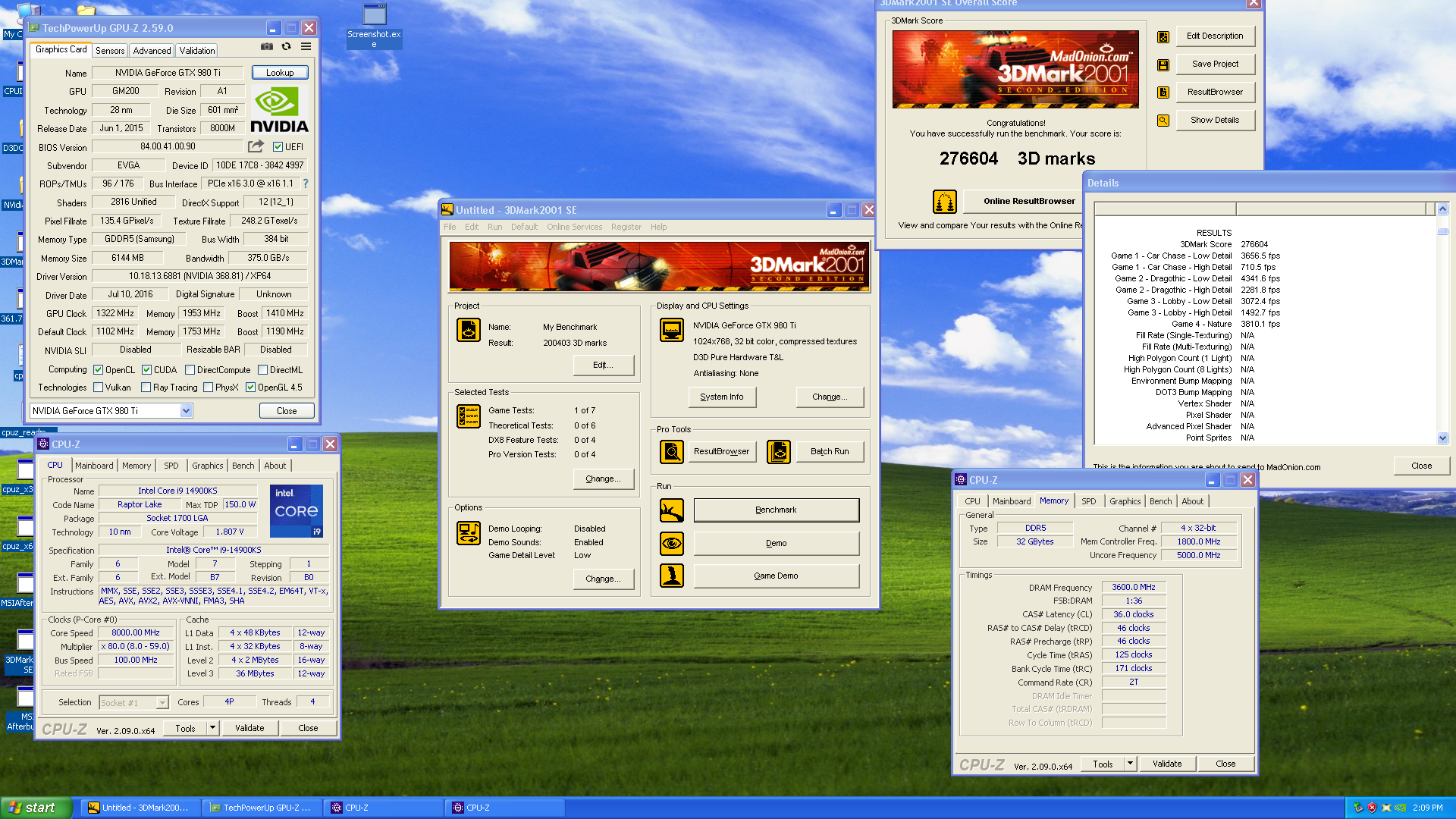The width and height of the screenshot is (1456, 819).
Task: Enable the PhysX checkbox
Action: [208, 388]
